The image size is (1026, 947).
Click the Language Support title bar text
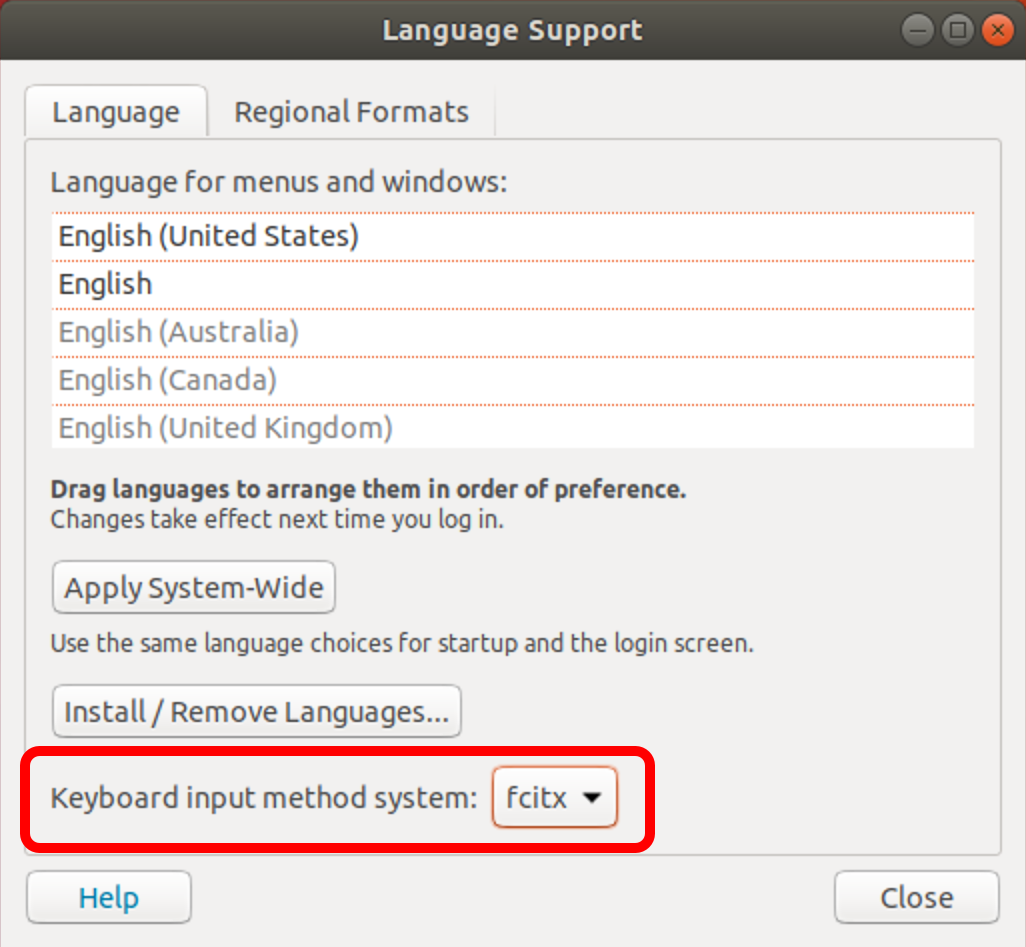pos(512,30)
